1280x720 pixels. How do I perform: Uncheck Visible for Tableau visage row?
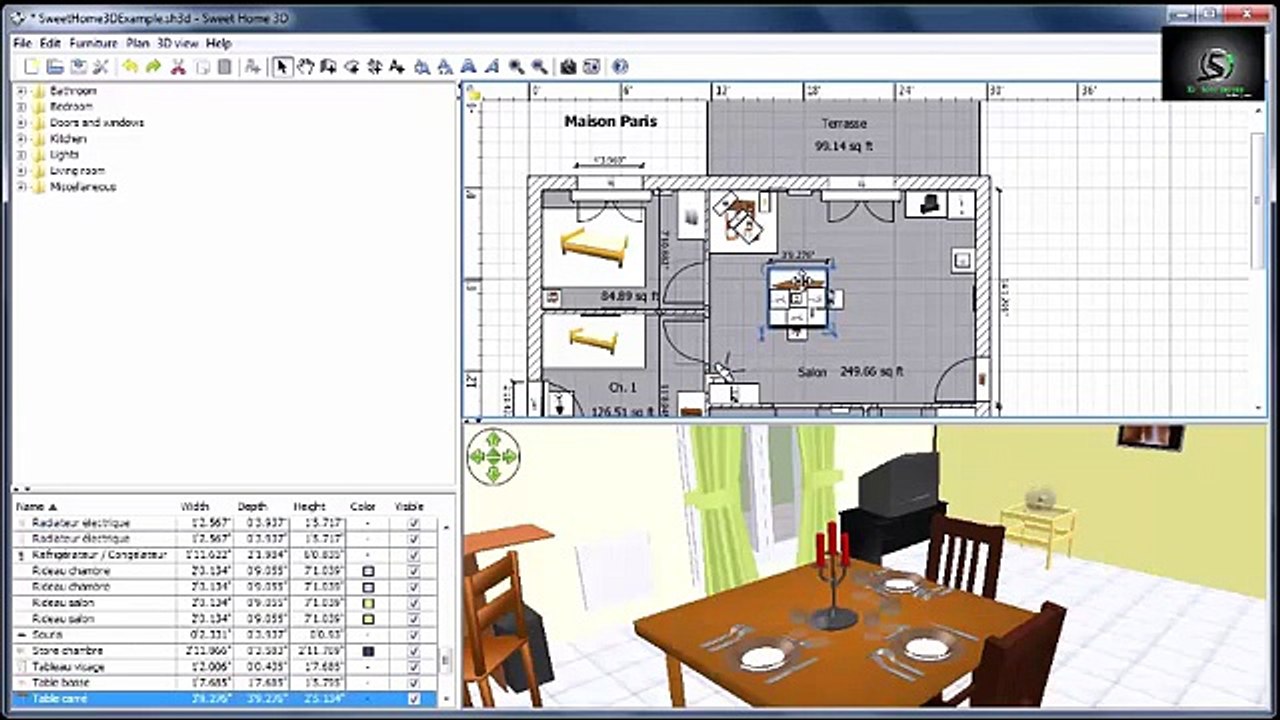(414, 667)
